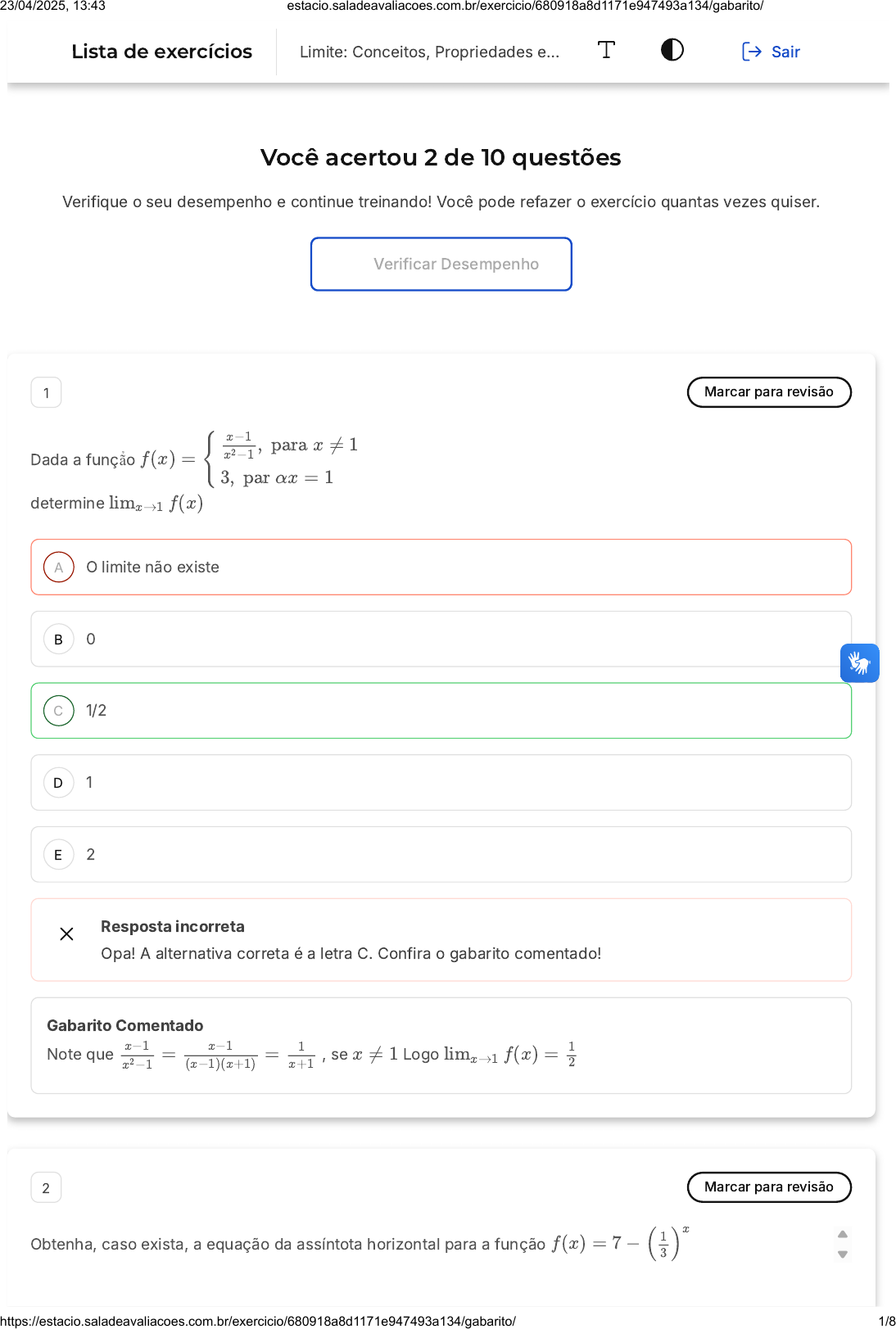Viewport: 896px width, 1329px height.
Task: Mark question 1 for review
Action: click(x=768, y=392)
